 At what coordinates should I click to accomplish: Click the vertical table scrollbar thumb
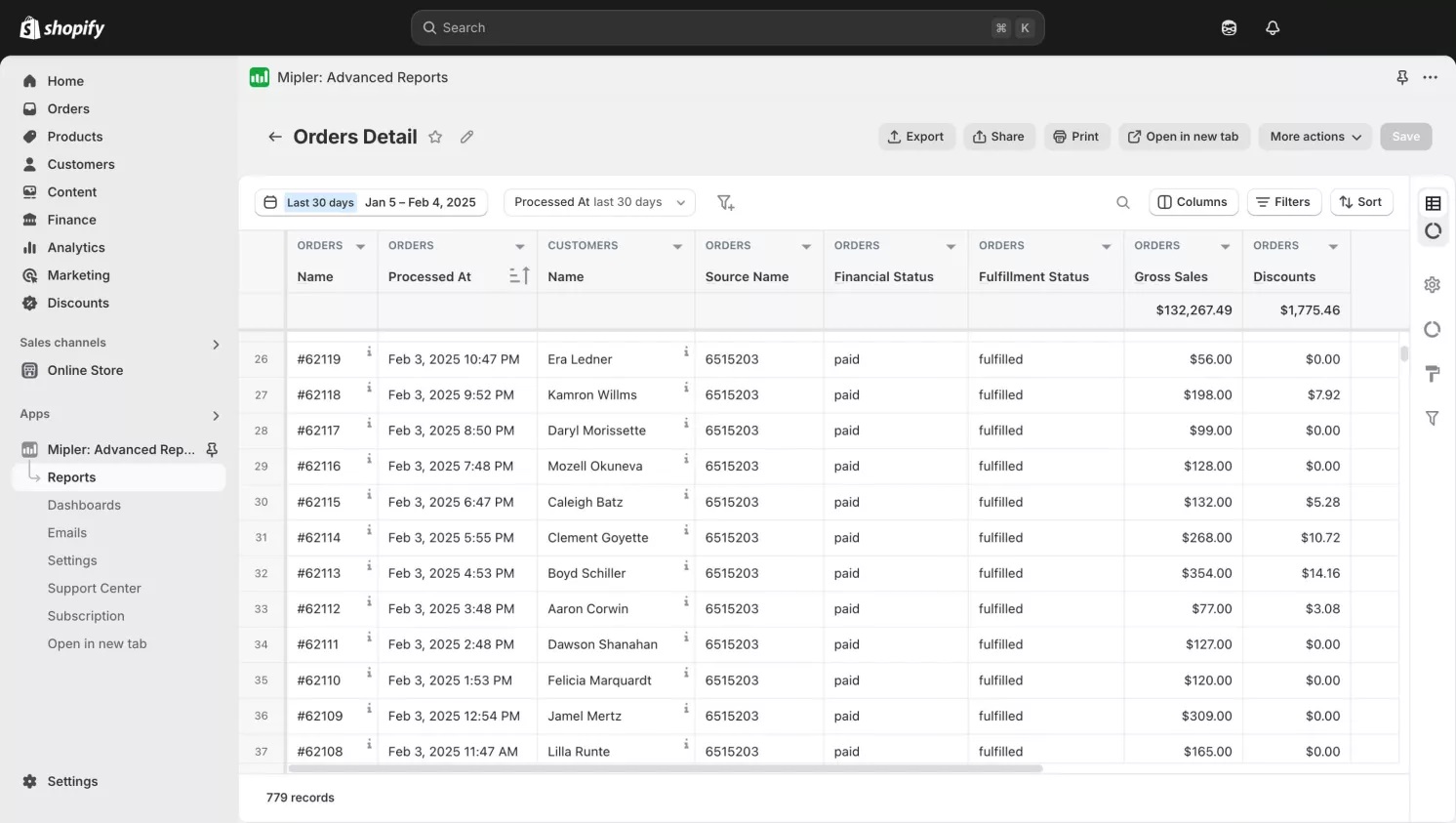click(1404, 353)
